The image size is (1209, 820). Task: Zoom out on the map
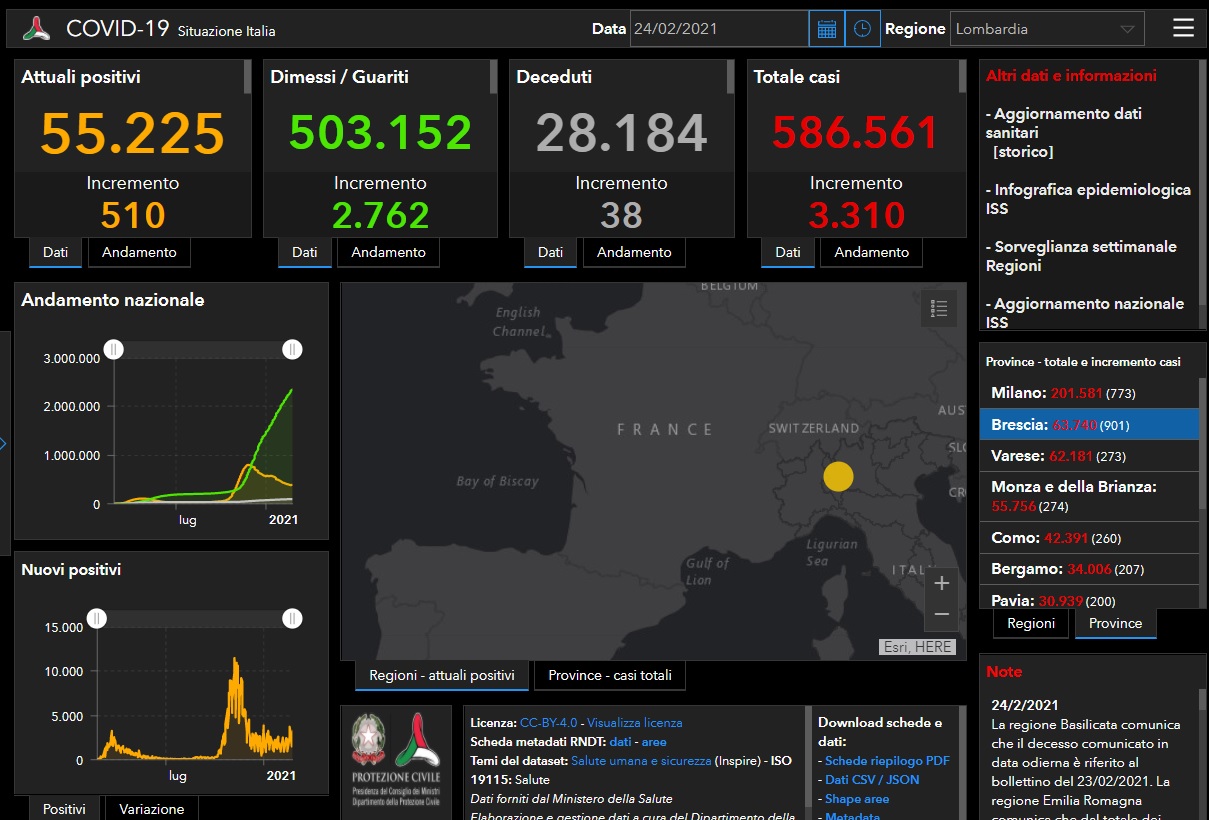(x=941, y=614)
